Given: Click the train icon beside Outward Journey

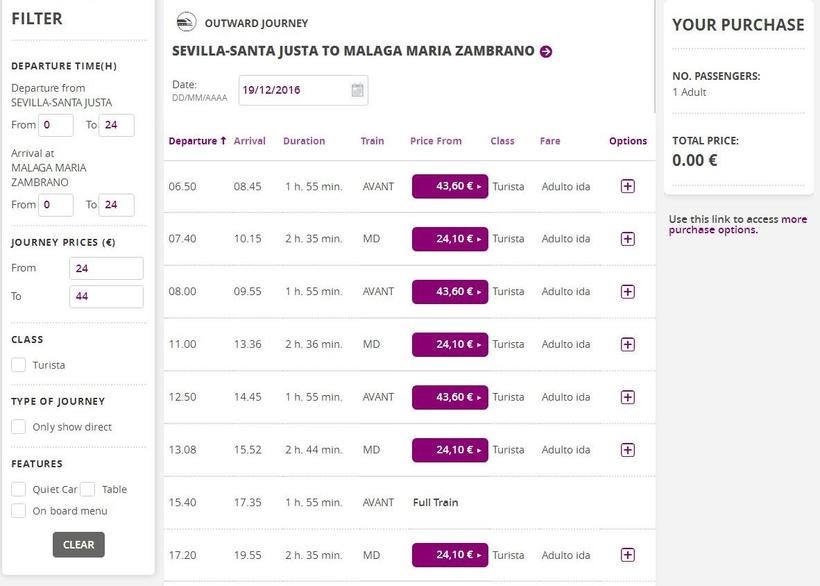Looking at the screenshot, I should click(186, 22).
